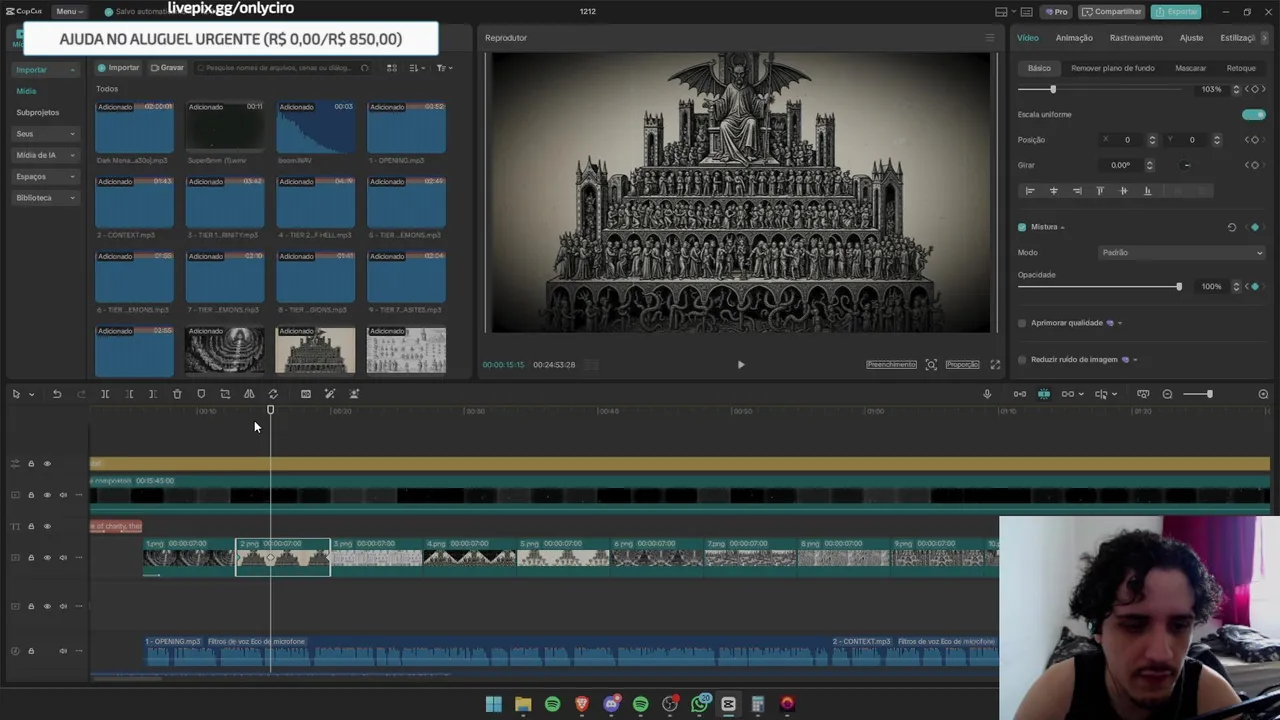The image size is (1280, 720).
Task: Toggle the Escala uniforme switch
Action: pos(1253,114)
